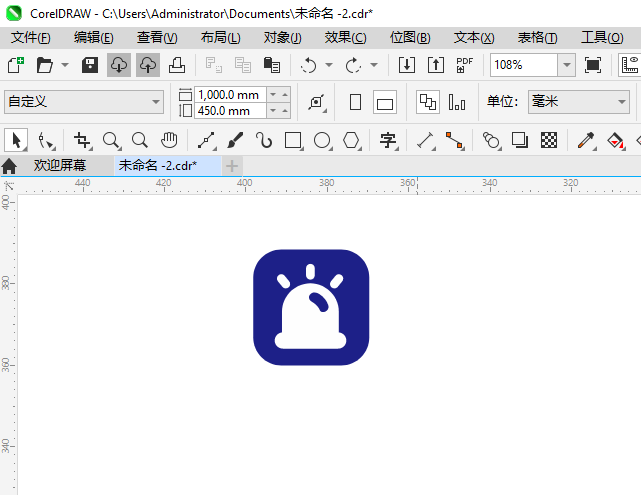Select the Polygon tool
This screenshot has width=641, height=495.
tap(352, 141)
